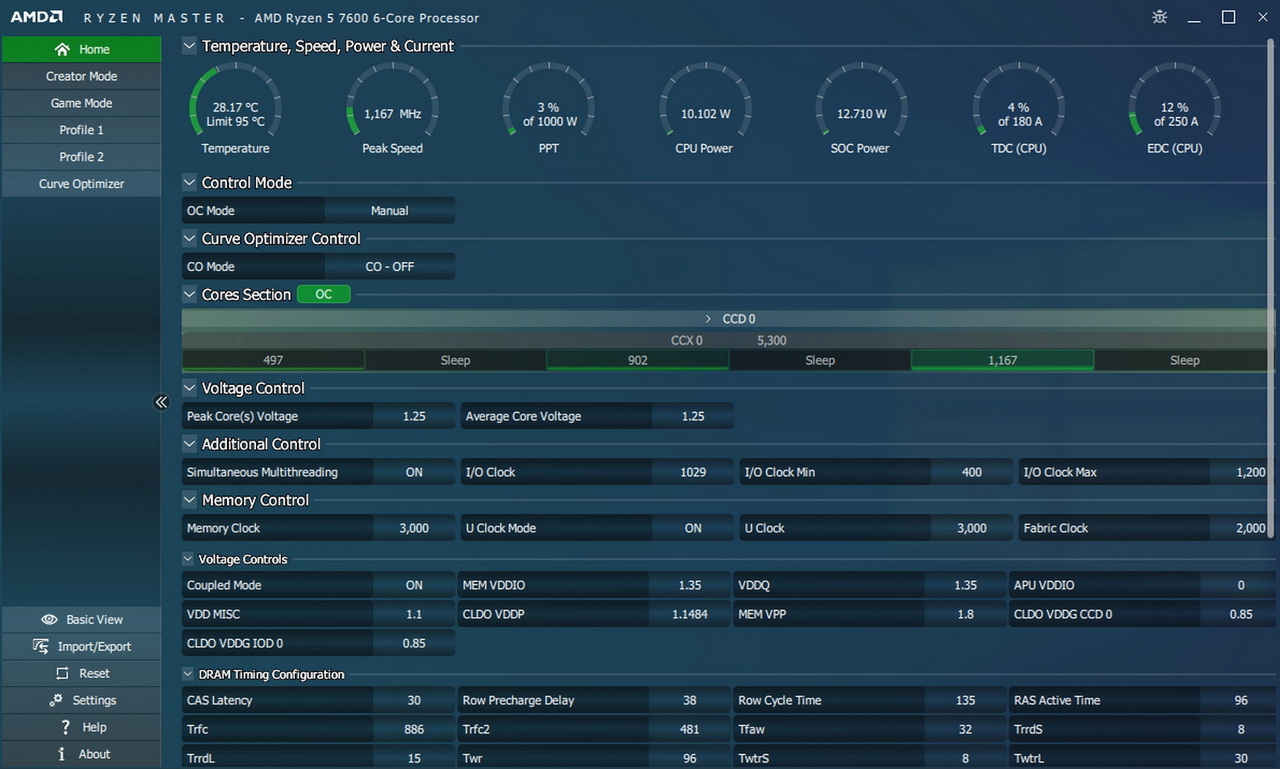Click the Reset button
This screenshot has height=769, width=1280.
coord(81,674)
